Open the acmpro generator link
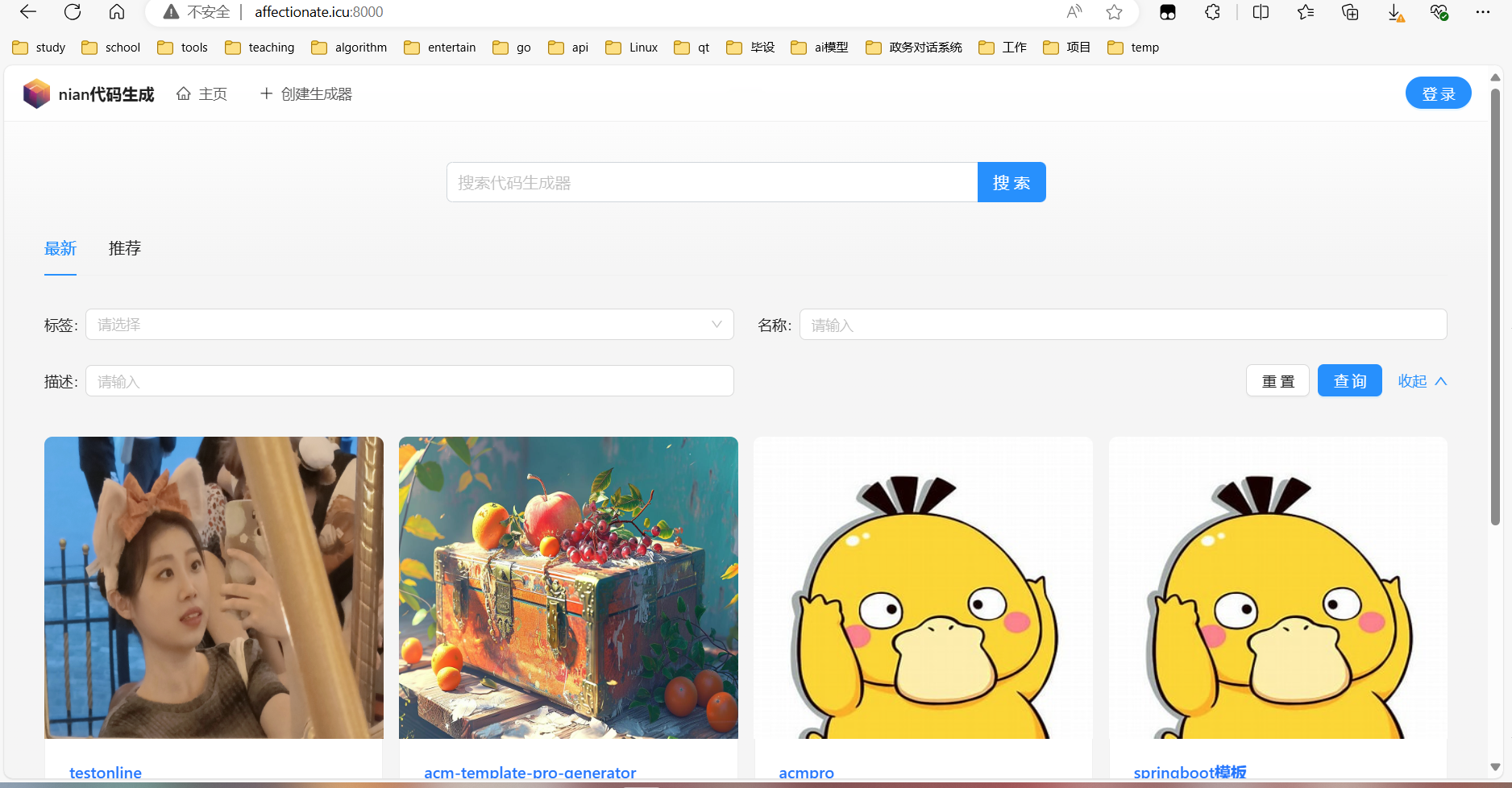The image size is (1512, 788). [806, 772]
